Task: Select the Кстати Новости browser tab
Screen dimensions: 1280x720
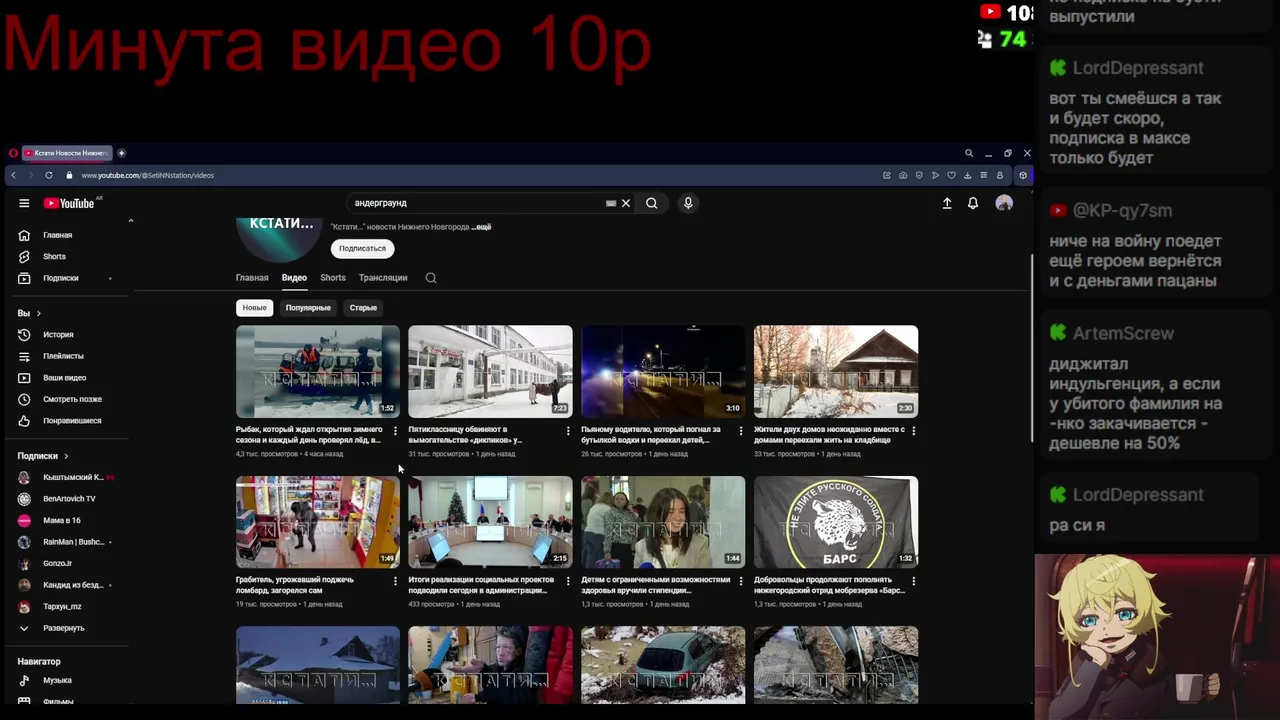Action: point(68,153)
